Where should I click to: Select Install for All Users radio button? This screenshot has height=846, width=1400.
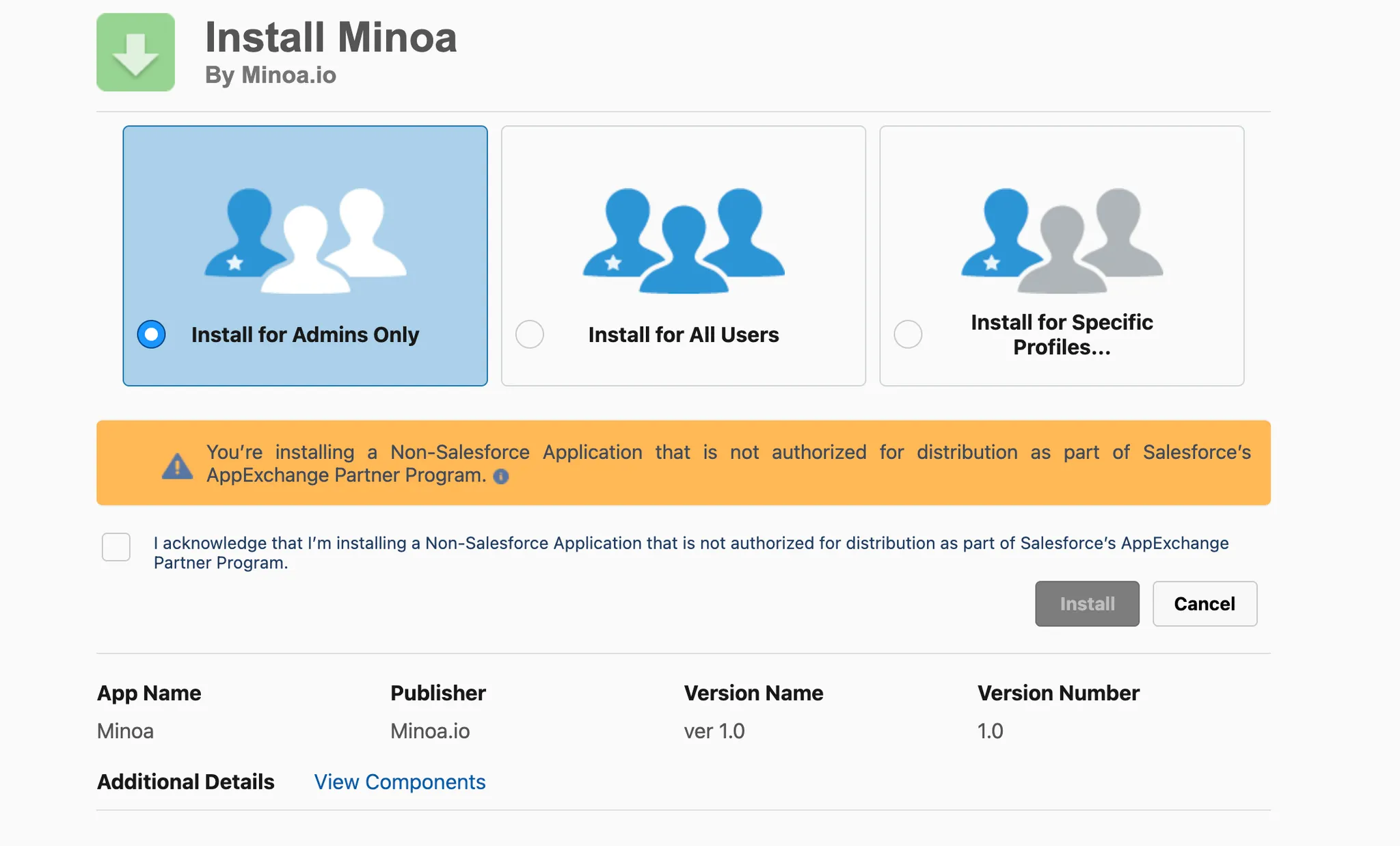(x=530, y=334)
